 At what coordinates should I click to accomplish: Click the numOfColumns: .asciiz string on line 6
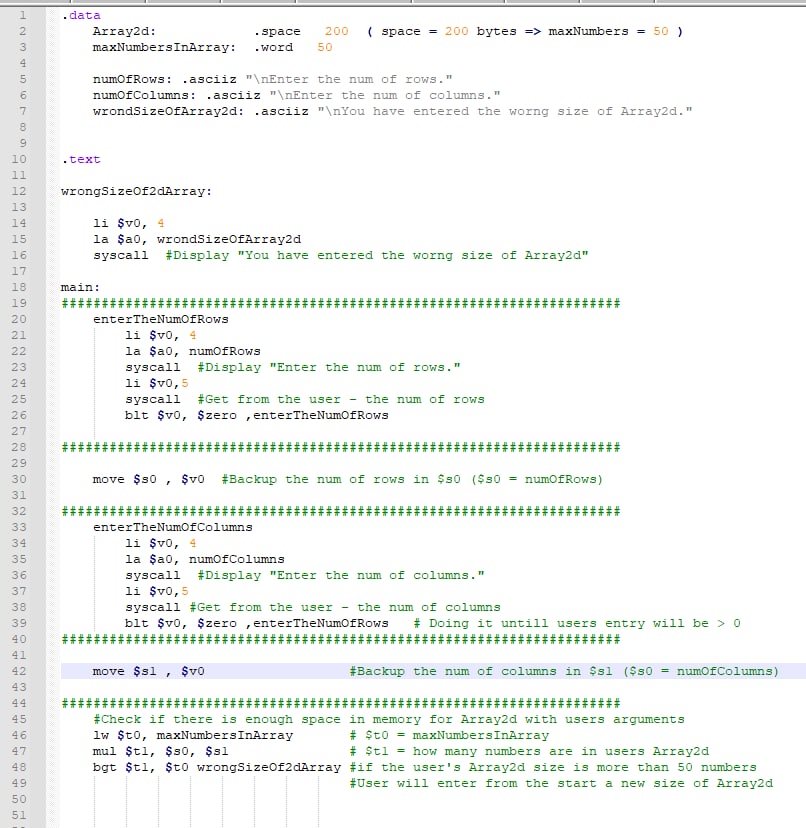coord(296,96)
